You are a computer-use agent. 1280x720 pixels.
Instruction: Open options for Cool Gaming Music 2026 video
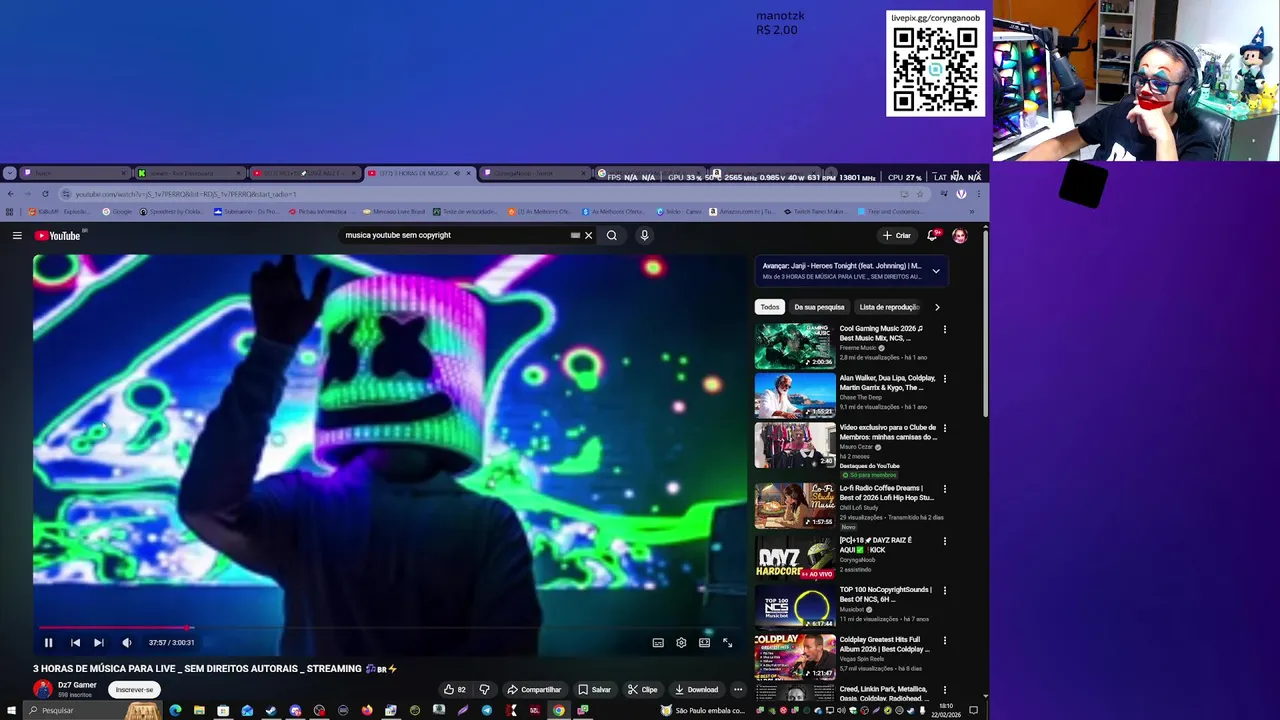(944, 329)
